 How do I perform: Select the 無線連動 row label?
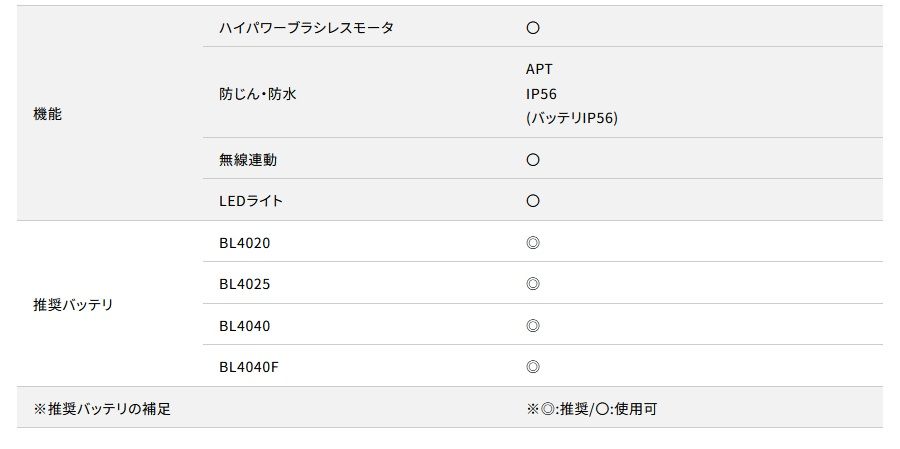247,160
